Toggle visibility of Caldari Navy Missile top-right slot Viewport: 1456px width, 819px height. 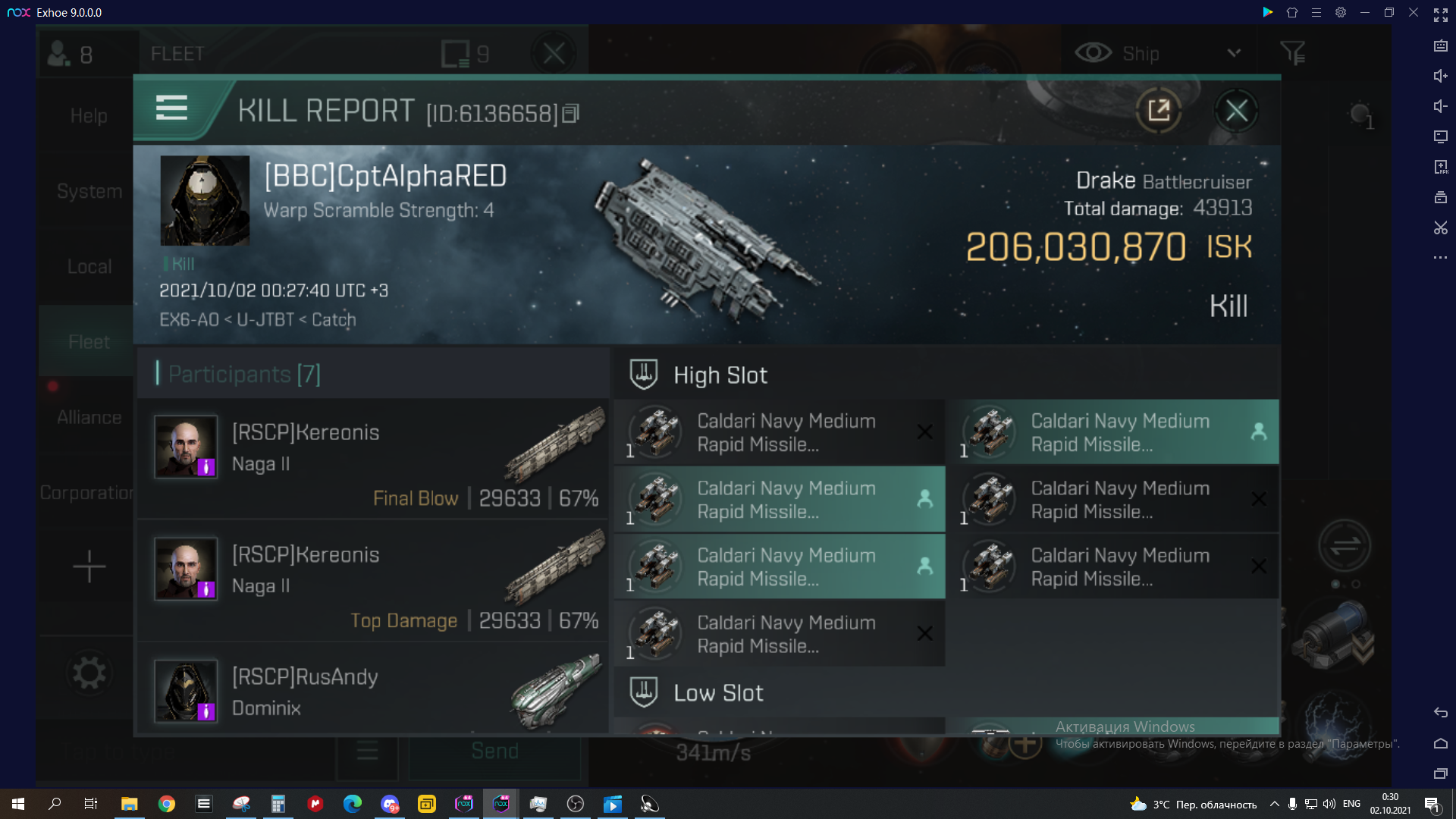pos(1258,432)
